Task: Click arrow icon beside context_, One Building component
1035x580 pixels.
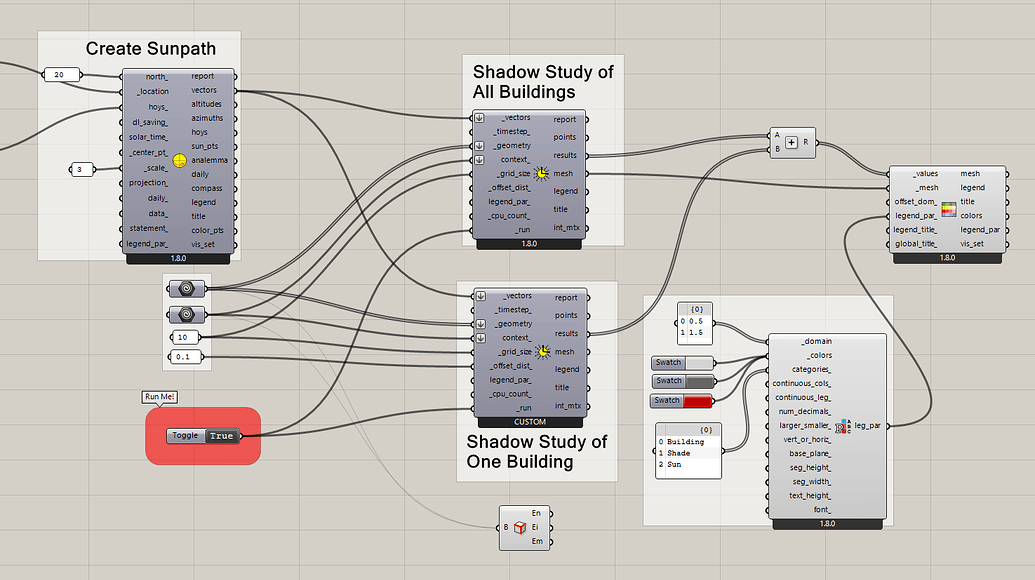Action: point(481,338)
